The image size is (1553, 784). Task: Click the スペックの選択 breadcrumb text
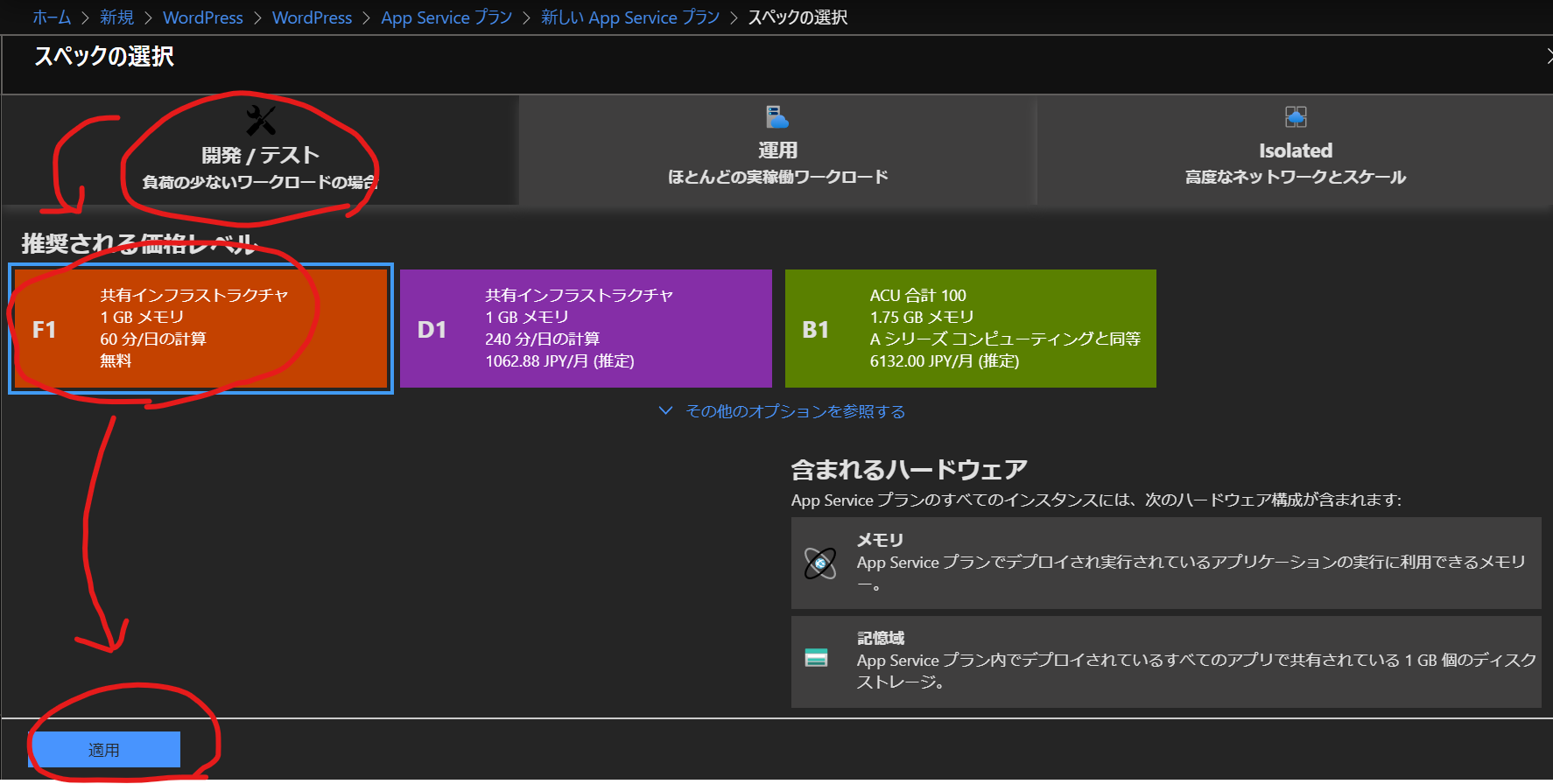click(798, 17)
